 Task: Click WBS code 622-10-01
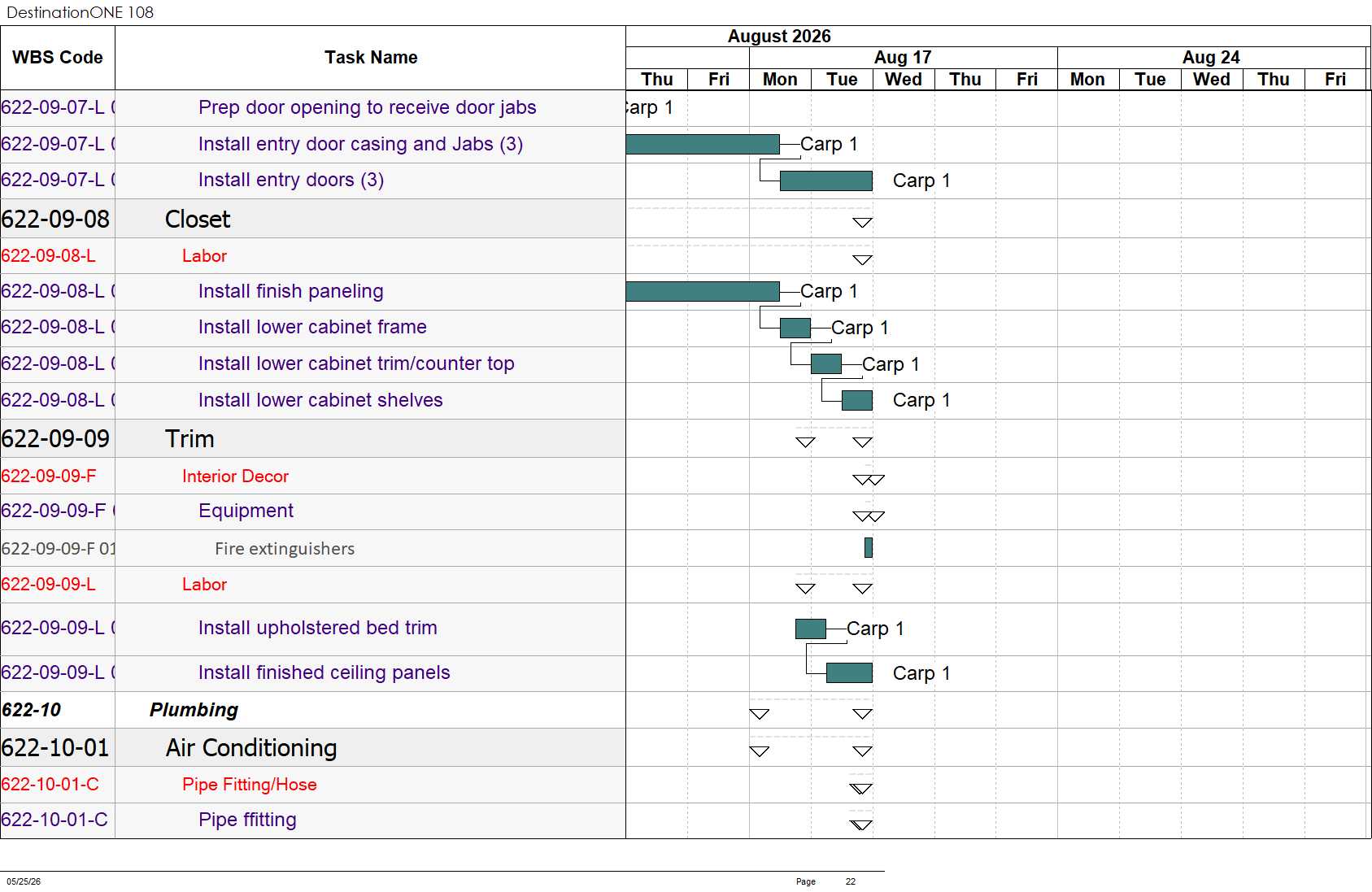(x=55, y=748)
